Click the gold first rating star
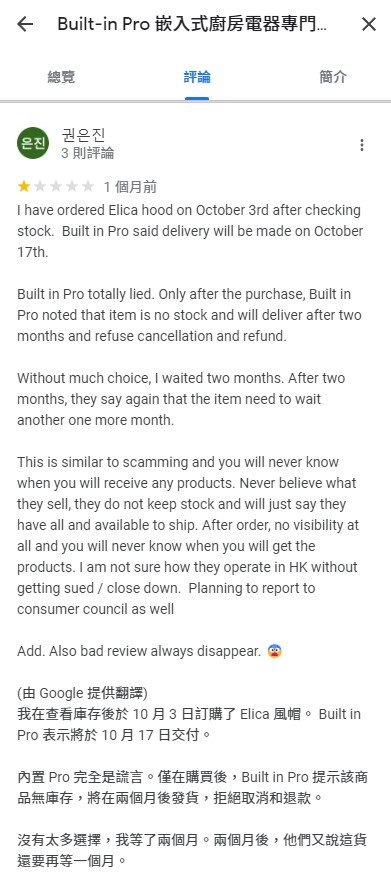Screen dimensions: 391x882 [24, 186]
